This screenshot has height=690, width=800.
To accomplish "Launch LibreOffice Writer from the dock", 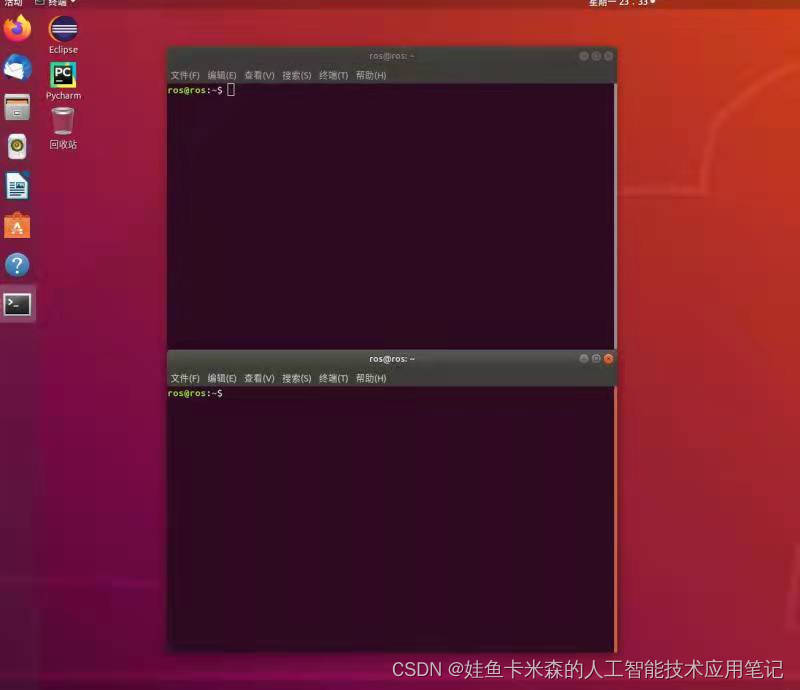I will 17,186.
